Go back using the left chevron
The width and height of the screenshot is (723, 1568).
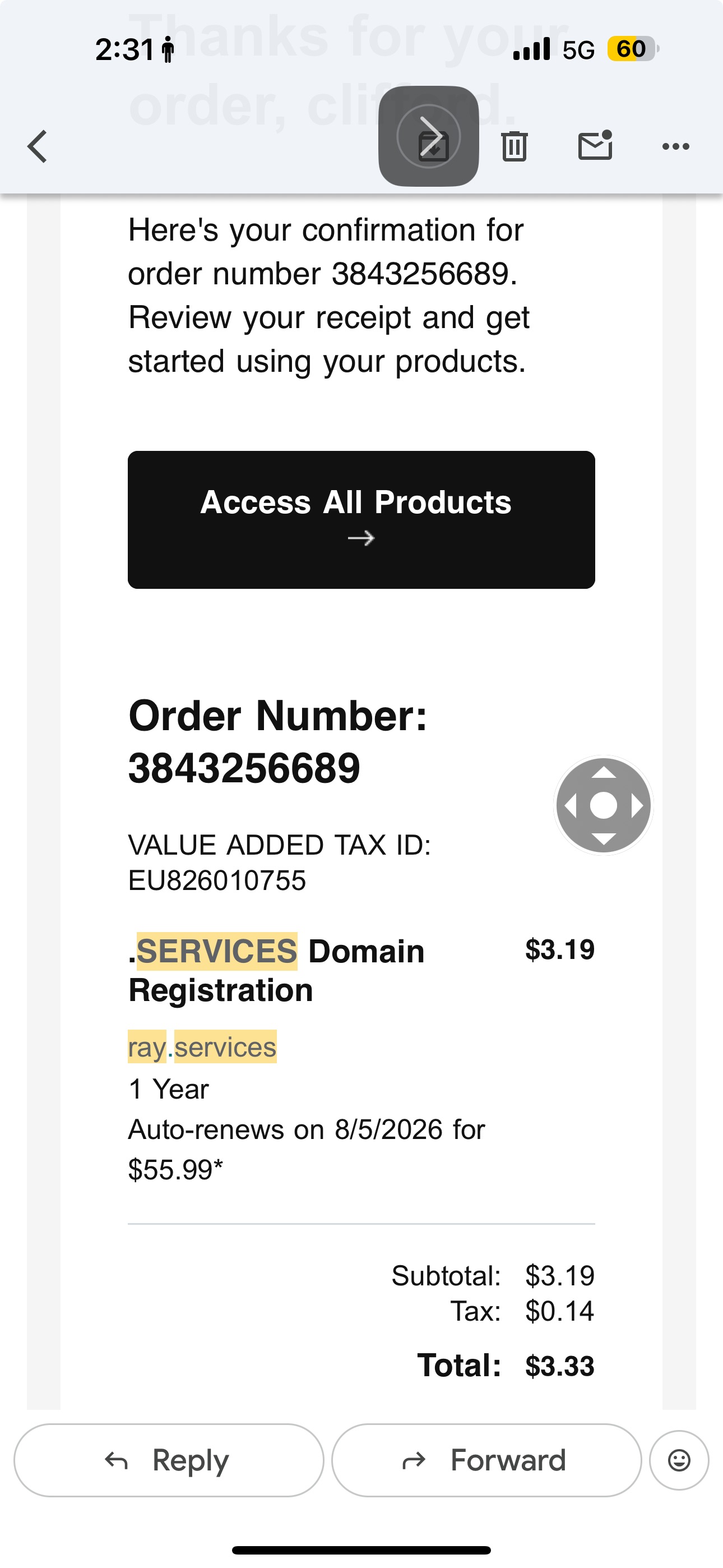tap(38, 147)
